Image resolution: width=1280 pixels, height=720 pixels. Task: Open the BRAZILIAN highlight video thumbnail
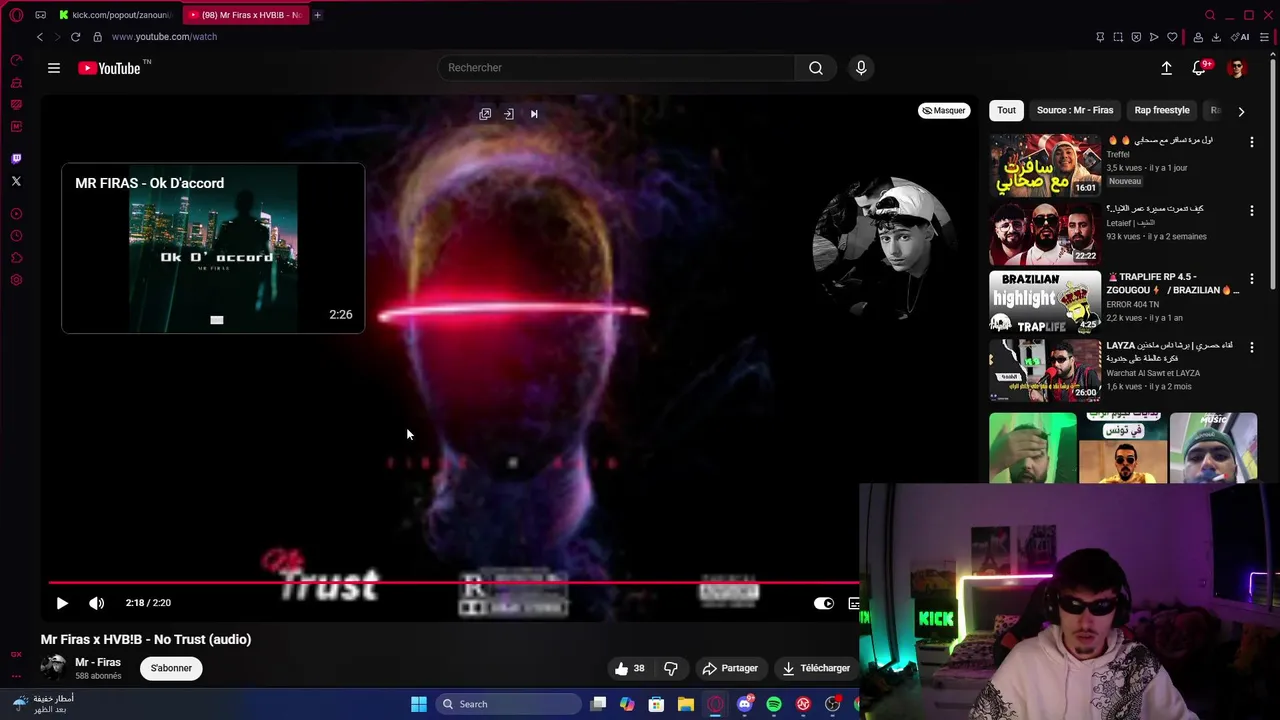tap(1045, 302)
